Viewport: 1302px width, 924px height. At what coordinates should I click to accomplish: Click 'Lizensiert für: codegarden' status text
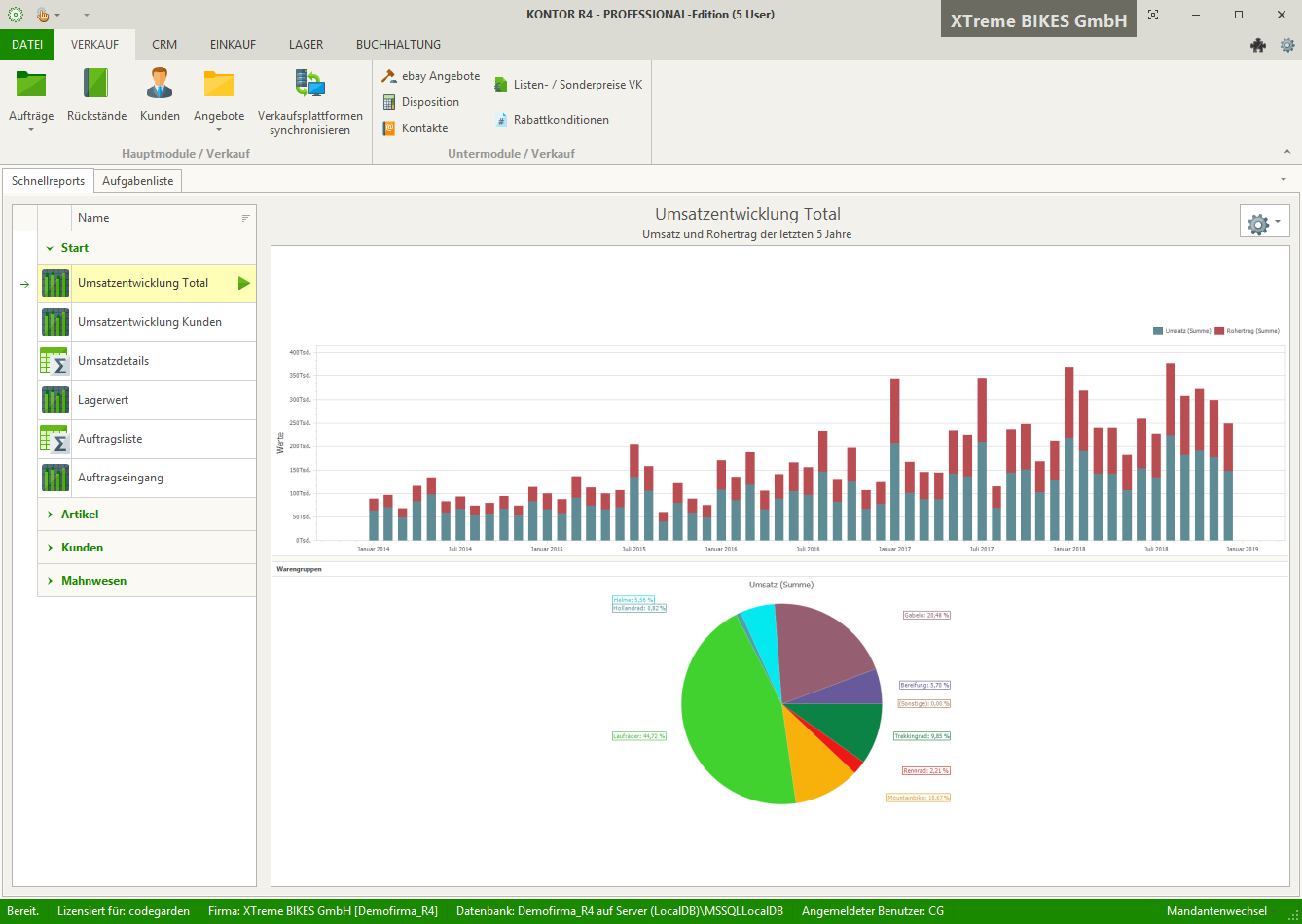(x=123, y=911)
